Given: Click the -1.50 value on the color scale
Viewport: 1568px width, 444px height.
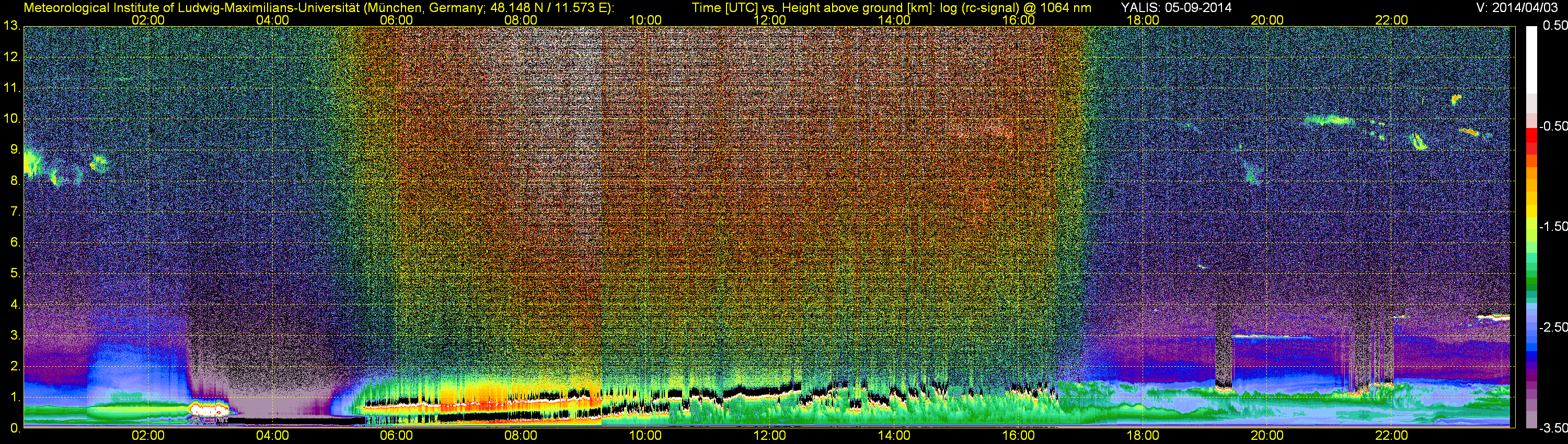Looking at the screenshot, I should (x=1553, y=227).
